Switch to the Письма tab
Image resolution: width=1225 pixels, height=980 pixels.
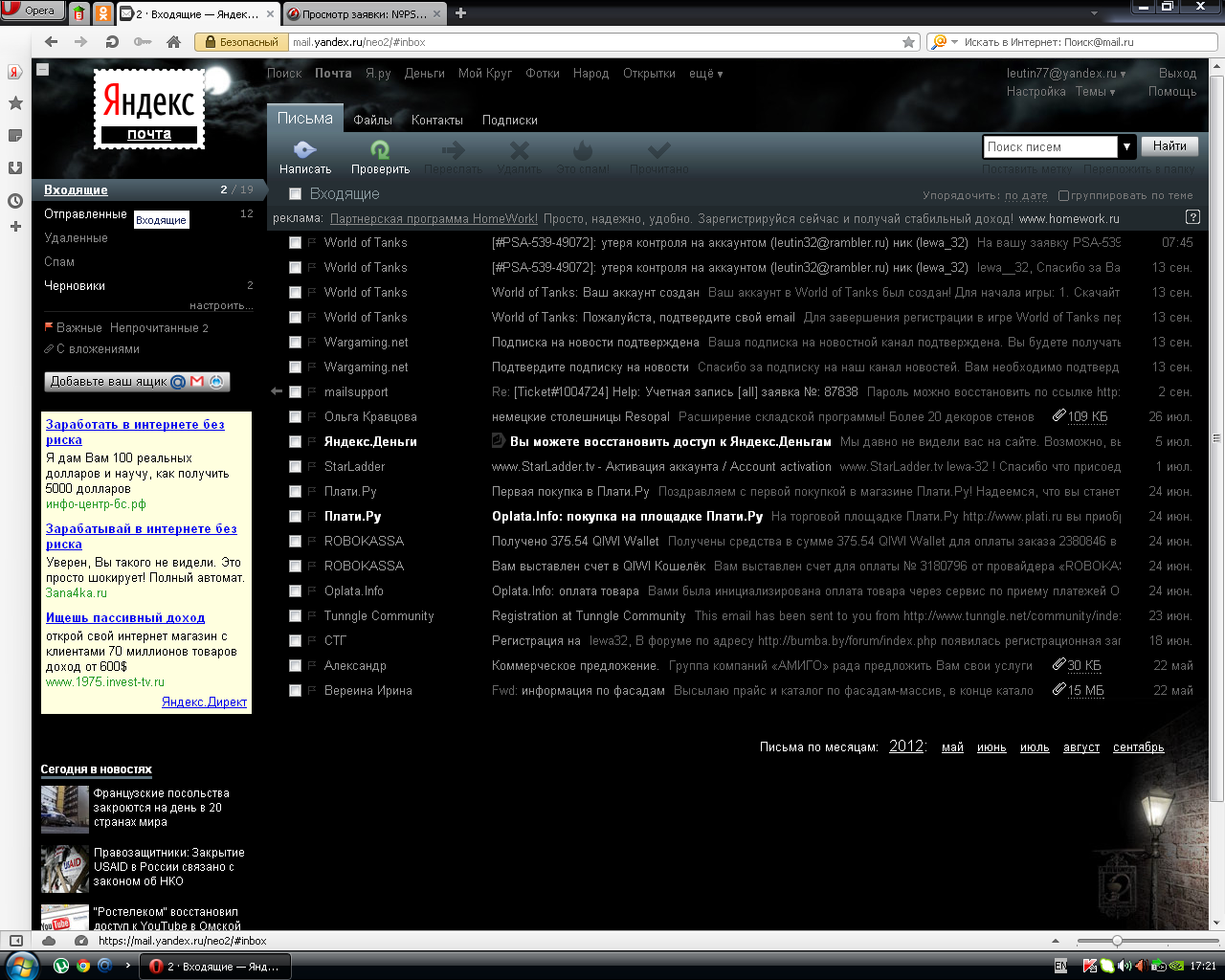(x=305, y=119)
